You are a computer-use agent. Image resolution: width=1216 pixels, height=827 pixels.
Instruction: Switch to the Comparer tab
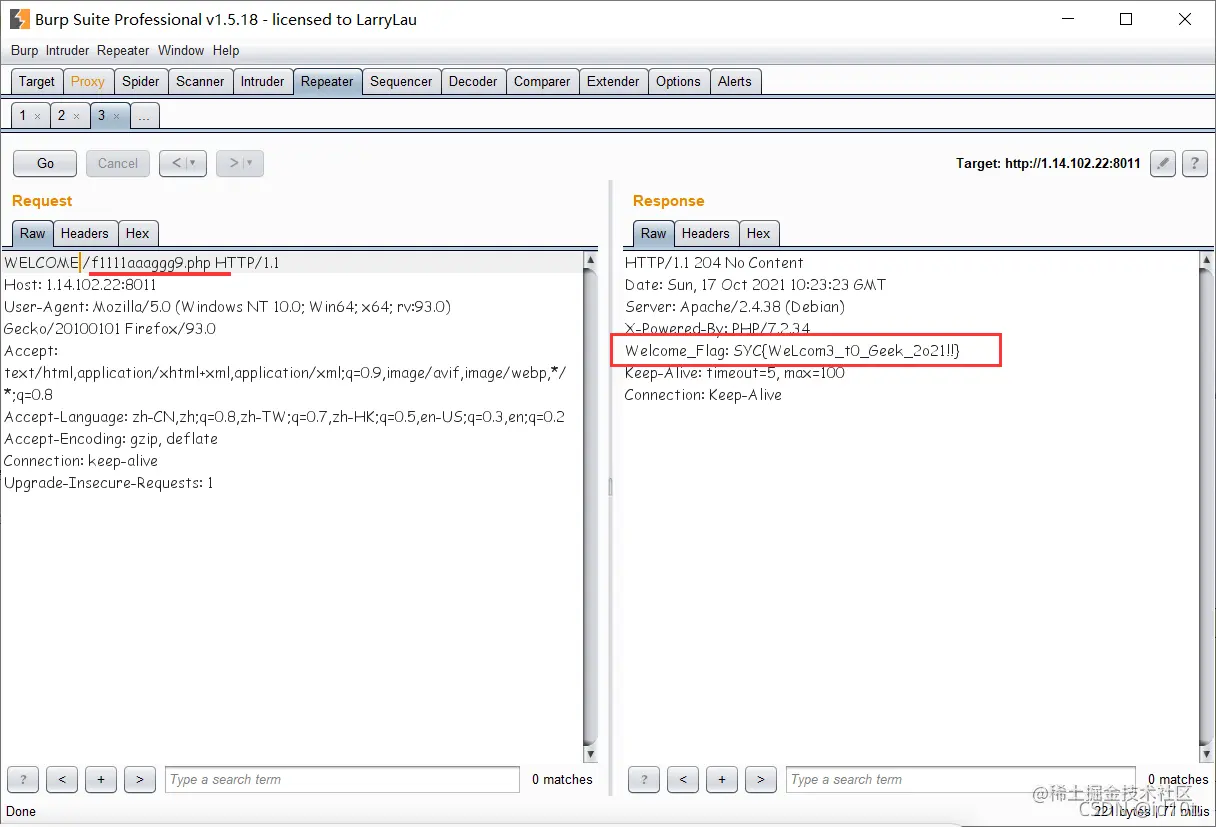542,82
